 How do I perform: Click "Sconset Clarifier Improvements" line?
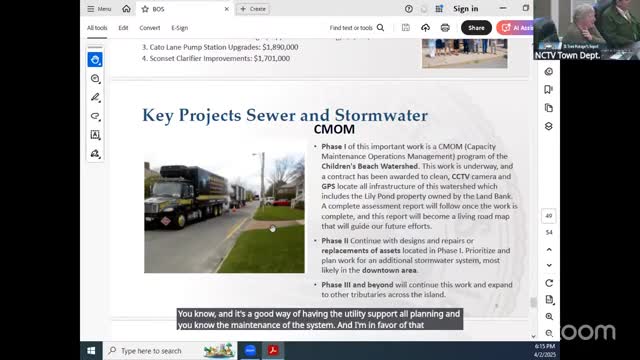pos(216,58)
